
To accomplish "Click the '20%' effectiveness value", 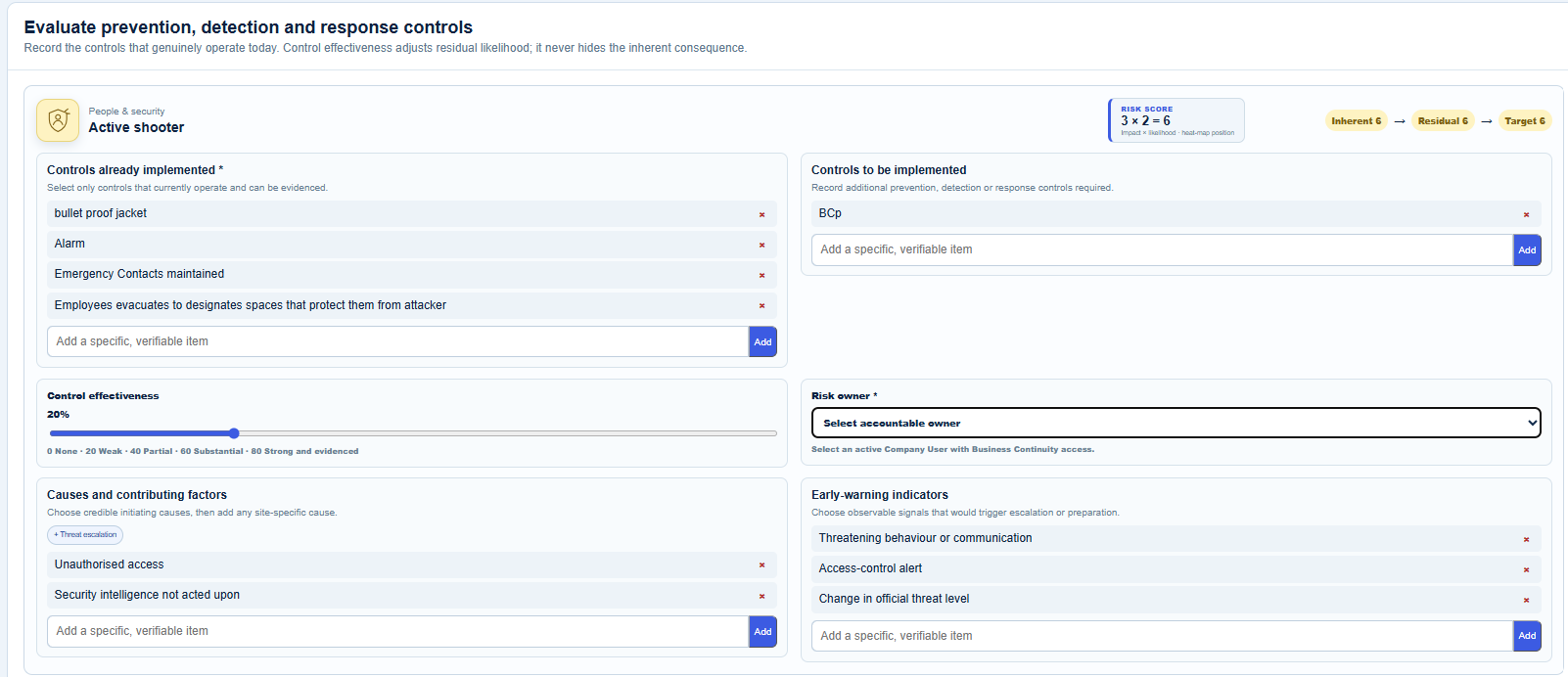I will click(58, 415).
